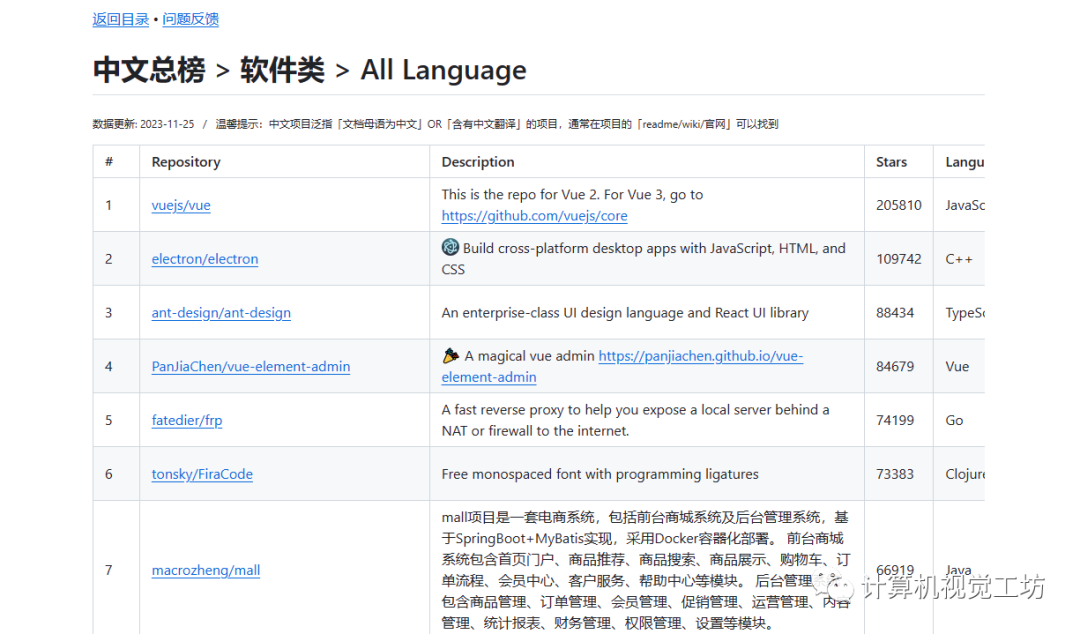Select the star count 84679
The width and height of the screenshot is (1080, 634).
coord(895,367)
